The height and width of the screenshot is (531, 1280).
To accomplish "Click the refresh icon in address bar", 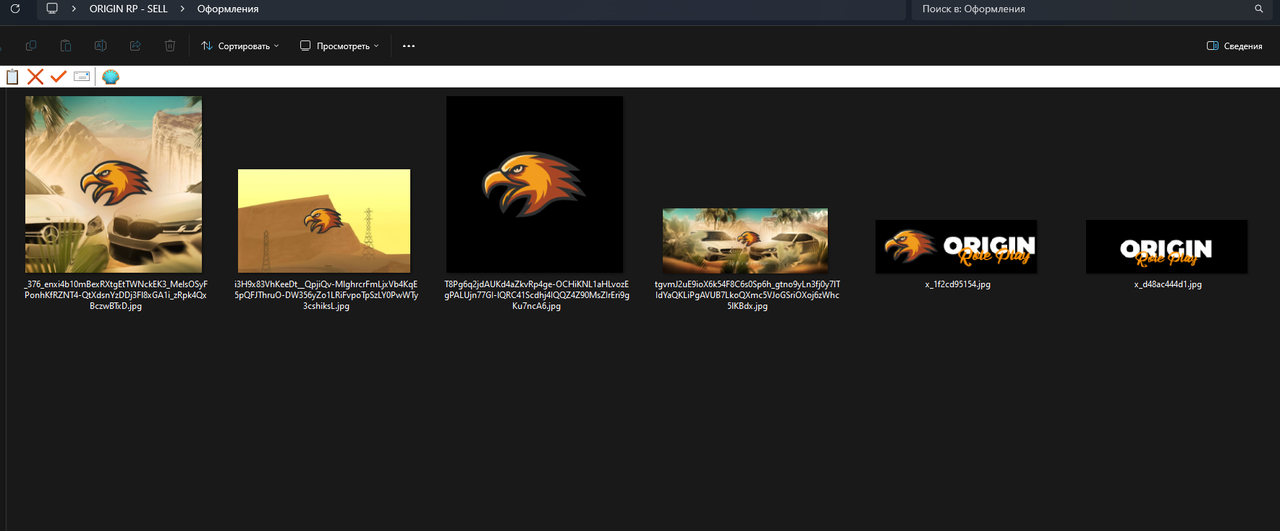I will [x=15, y=8].
